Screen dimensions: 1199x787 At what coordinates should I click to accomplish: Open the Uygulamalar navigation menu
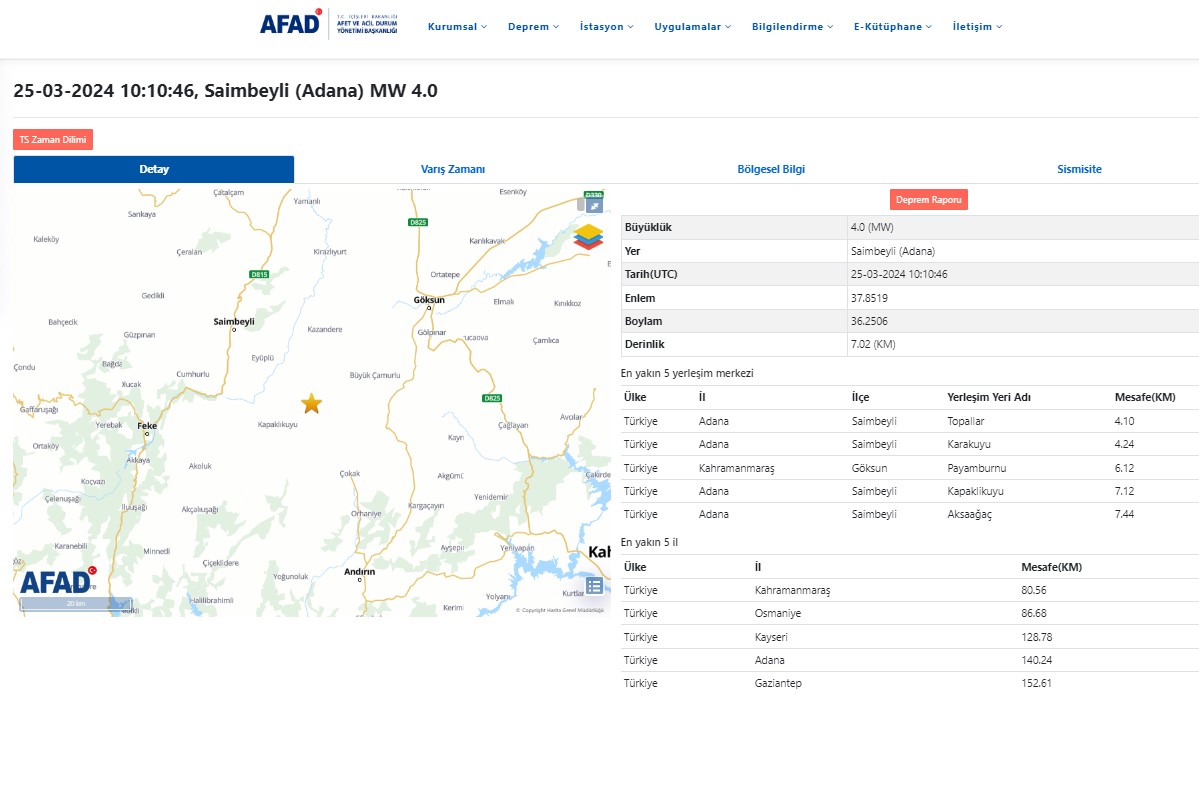(x=692, y=27)
